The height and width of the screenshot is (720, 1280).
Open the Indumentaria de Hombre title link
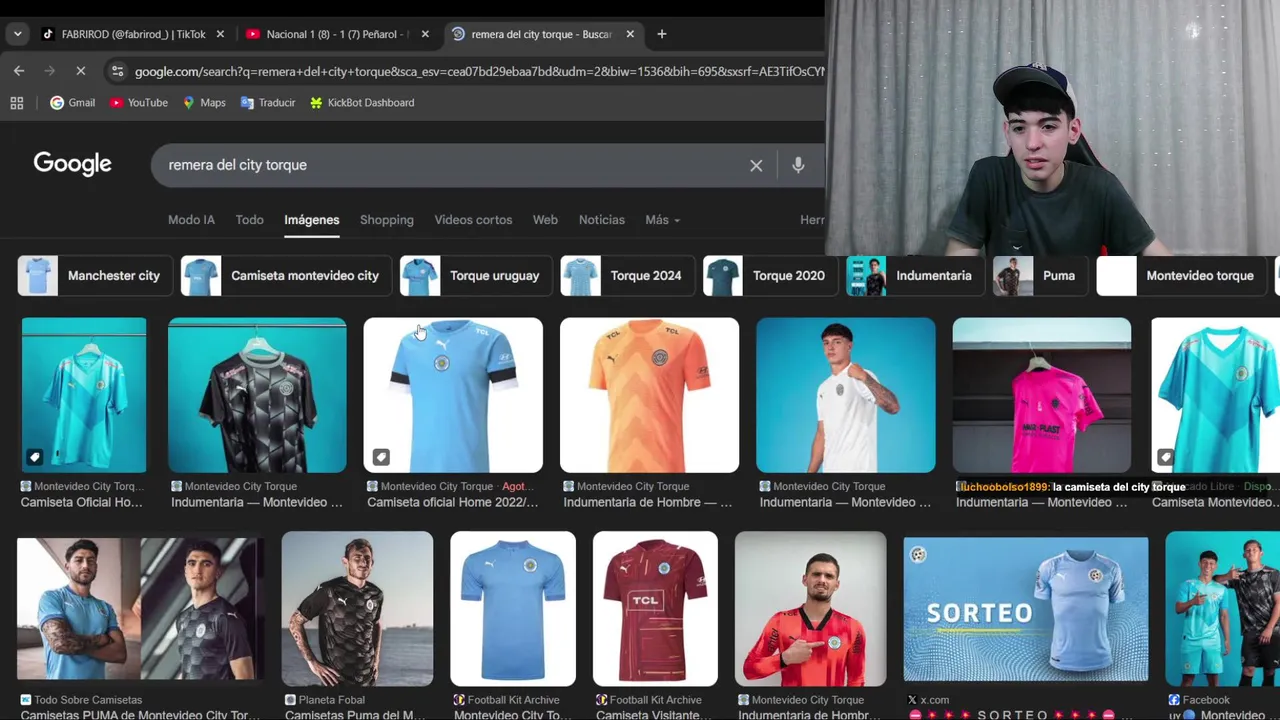(x=647, y=503)
